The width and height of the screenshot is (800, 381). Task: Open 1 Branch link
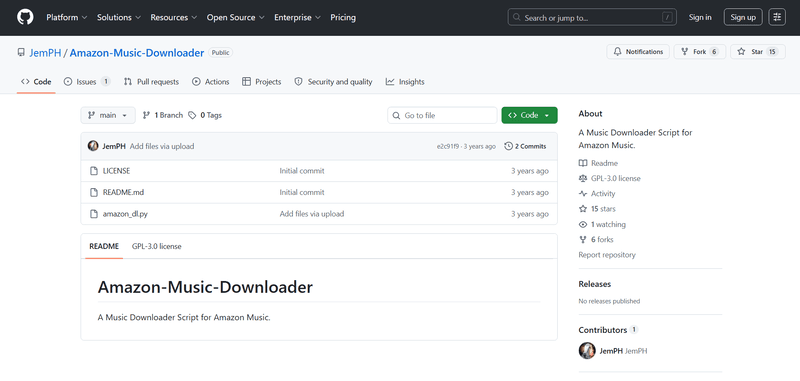tap(162, 115)
